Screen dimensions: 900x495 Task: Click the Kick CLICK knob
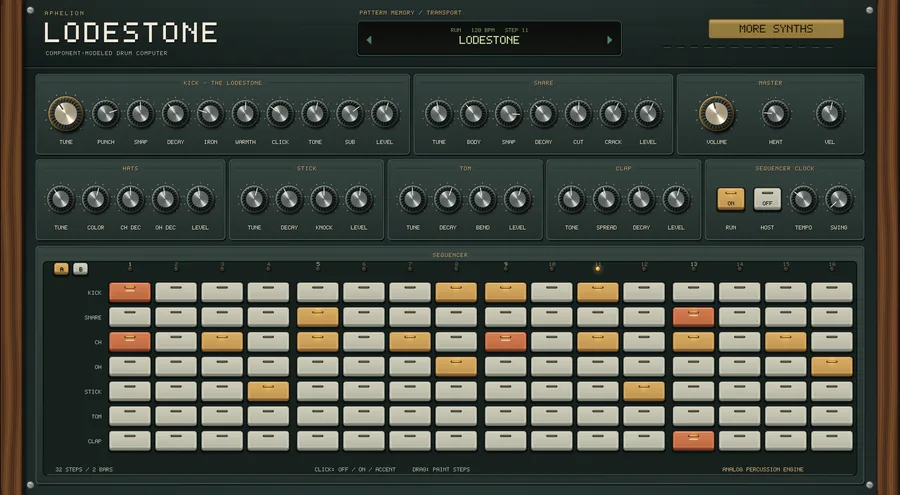tap(280, 114)
